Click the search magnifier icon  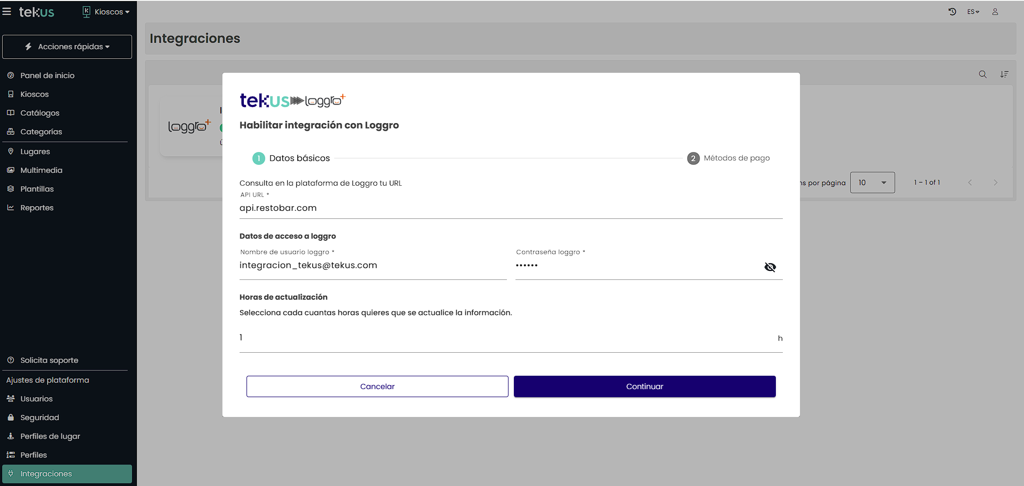983,74
